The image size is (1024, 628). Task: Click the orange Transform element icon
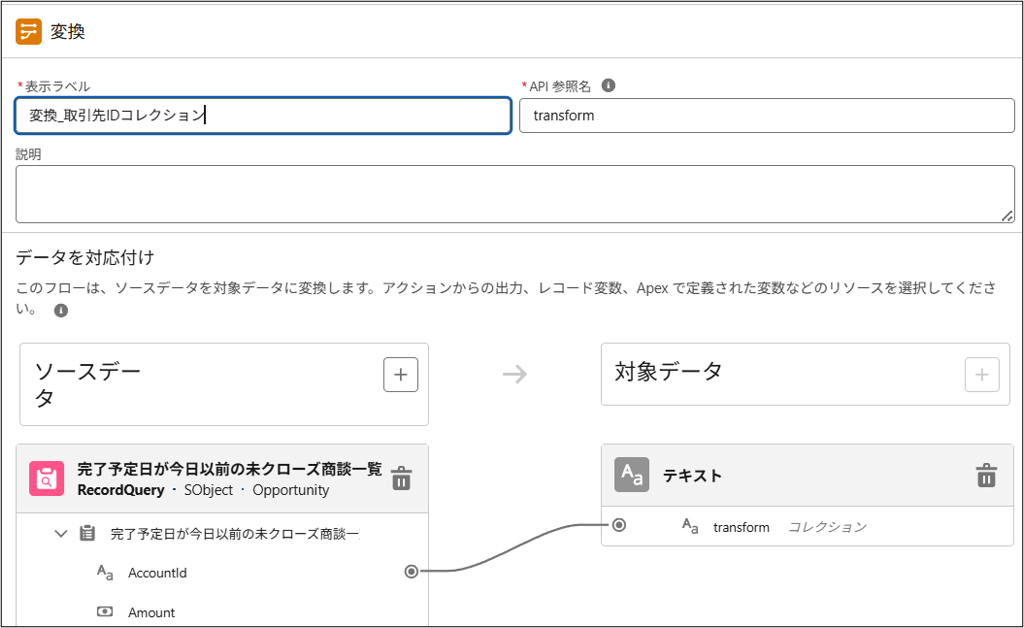pos(29,31)
